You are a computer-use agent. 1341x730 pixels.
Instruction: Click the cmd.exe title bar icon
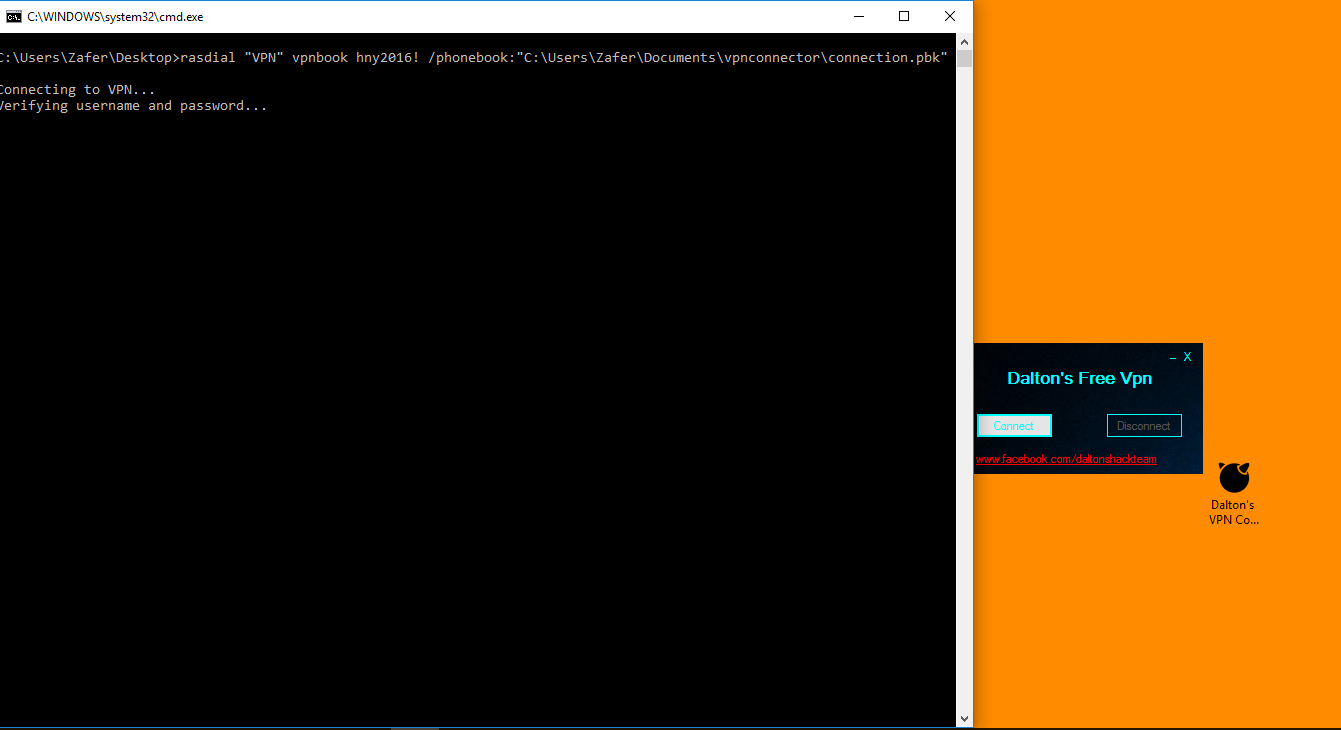[x=14, y=16]
